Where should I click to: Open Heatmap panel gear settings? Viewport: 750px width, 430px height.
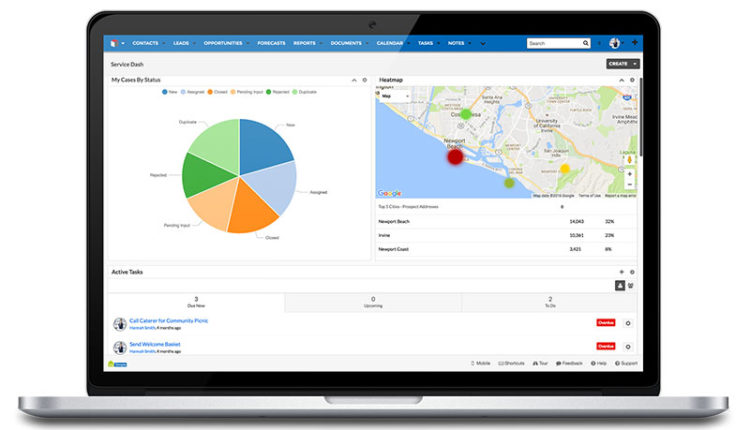pos(631,80)
